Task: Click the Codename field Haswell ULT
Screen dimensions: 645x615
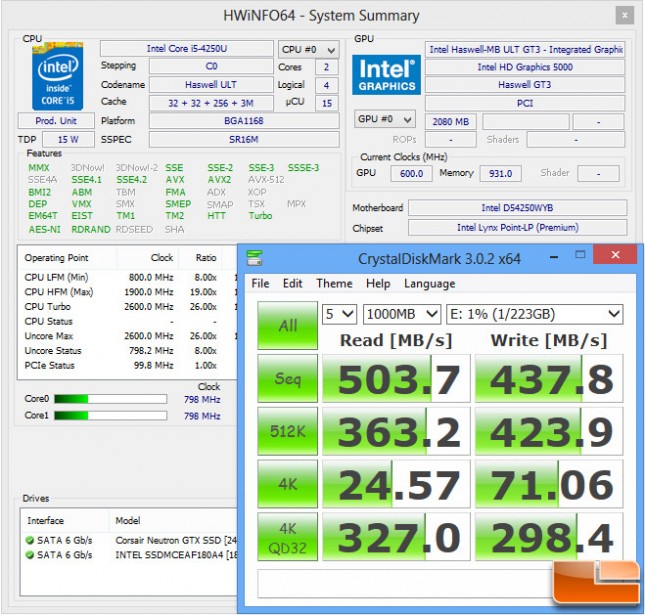Action: point(211,85)
